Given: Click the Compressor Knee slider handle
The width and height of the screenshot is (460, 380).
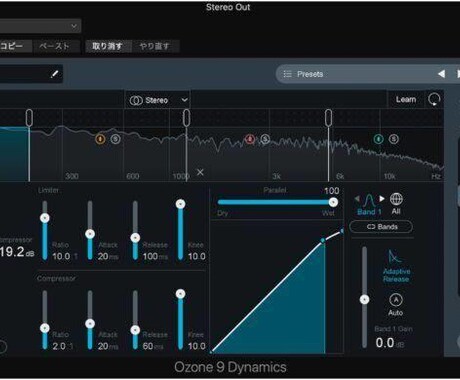Looking at the screenshot, I should (180, 294).
